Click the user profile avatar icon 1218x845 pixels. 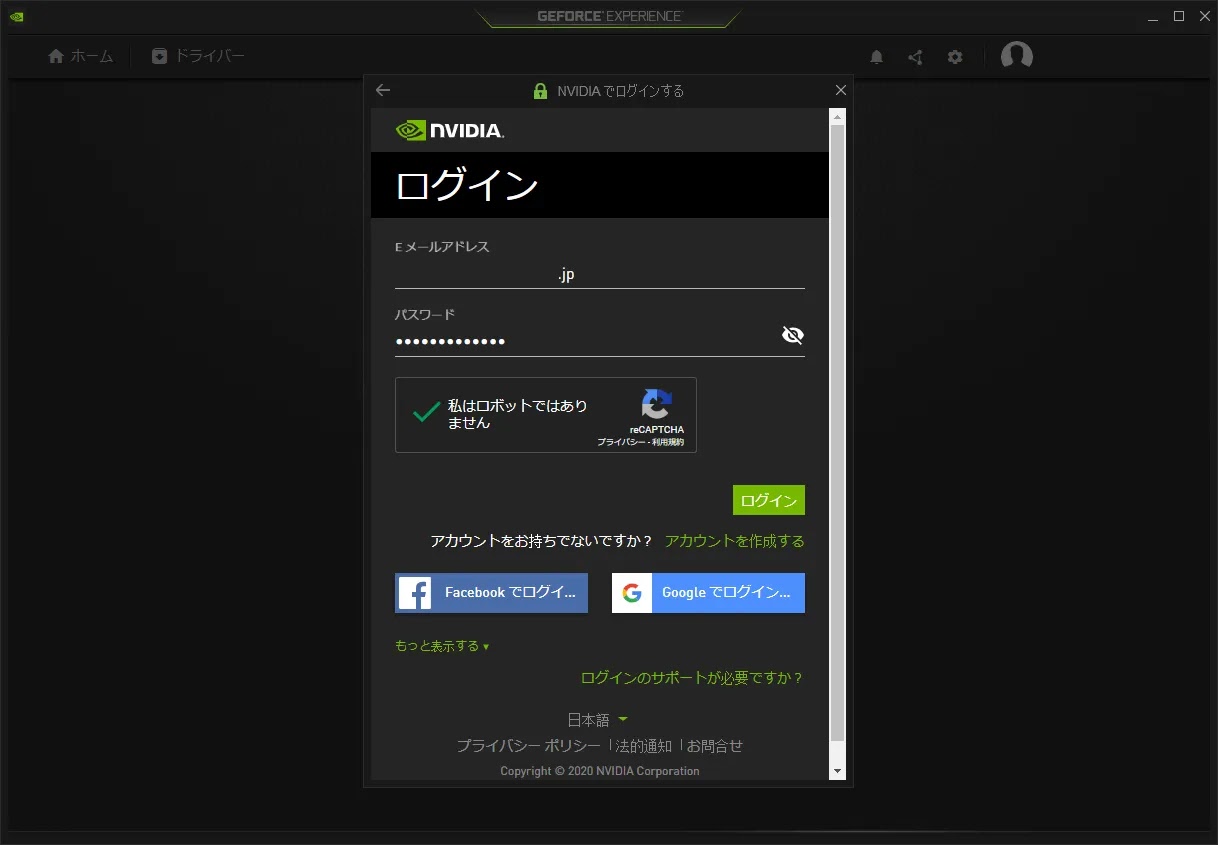click(x=1017, y=56)
